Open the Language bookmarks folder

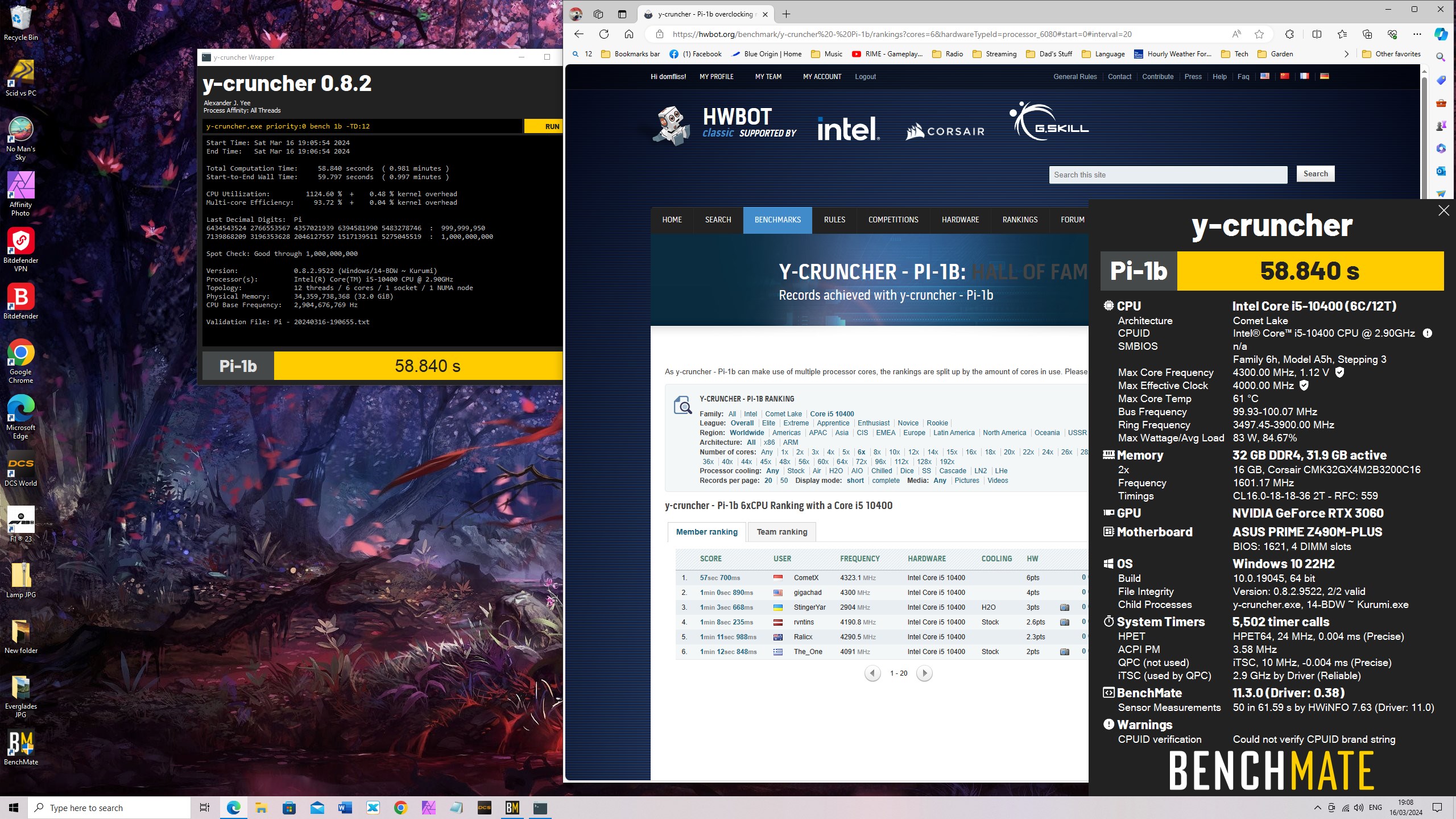[x=1103, y=54]
